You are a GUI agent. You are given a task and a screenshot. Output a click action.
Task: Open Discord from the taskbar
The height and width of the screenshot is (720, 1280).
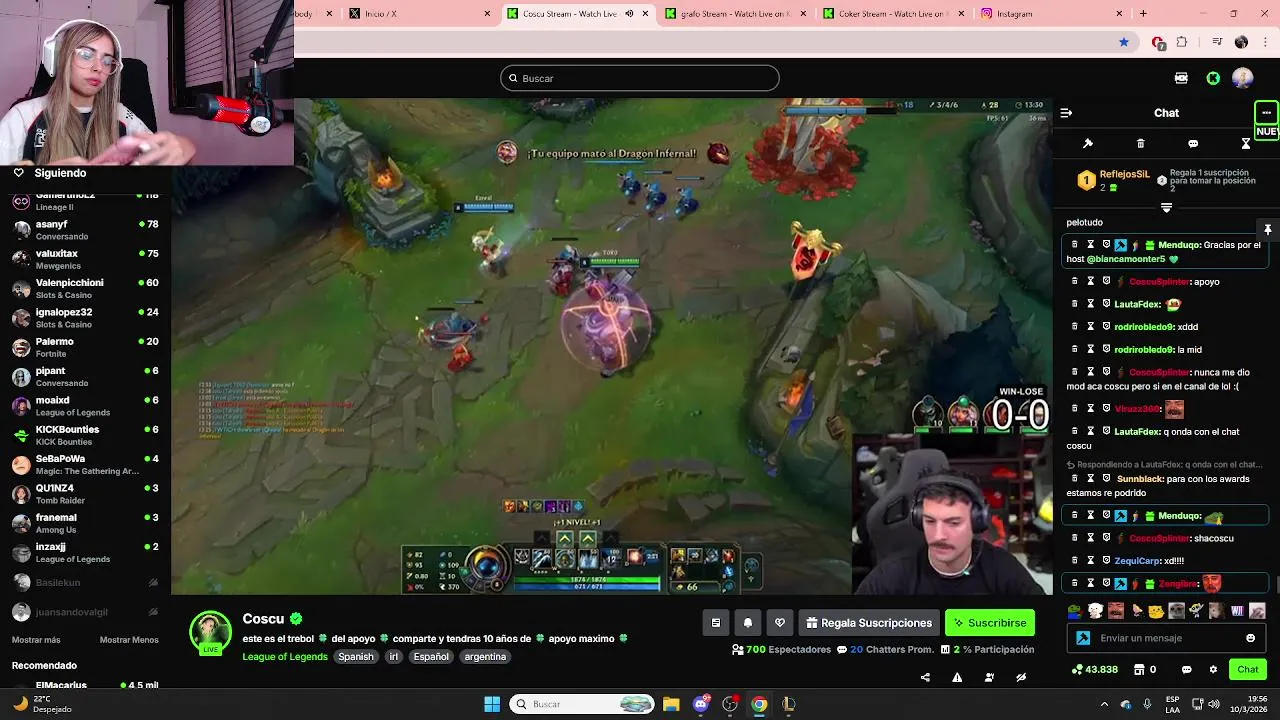(x=701, y=704)
